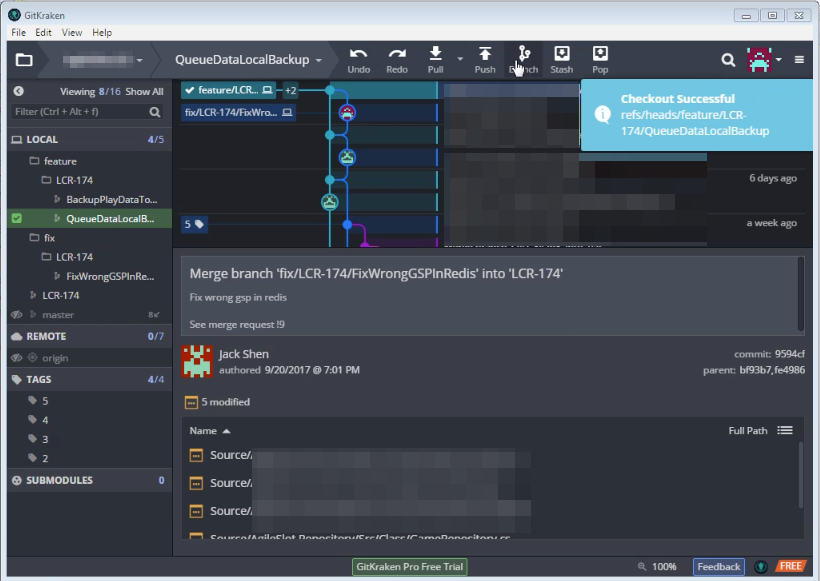
Task: Open the File menu
Action: [18, 32]
